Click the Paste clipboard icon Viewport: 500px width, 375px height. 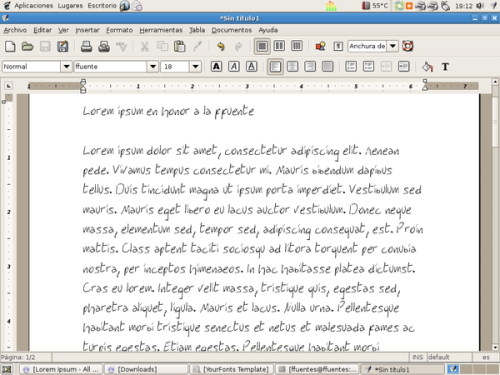point(180,46)
